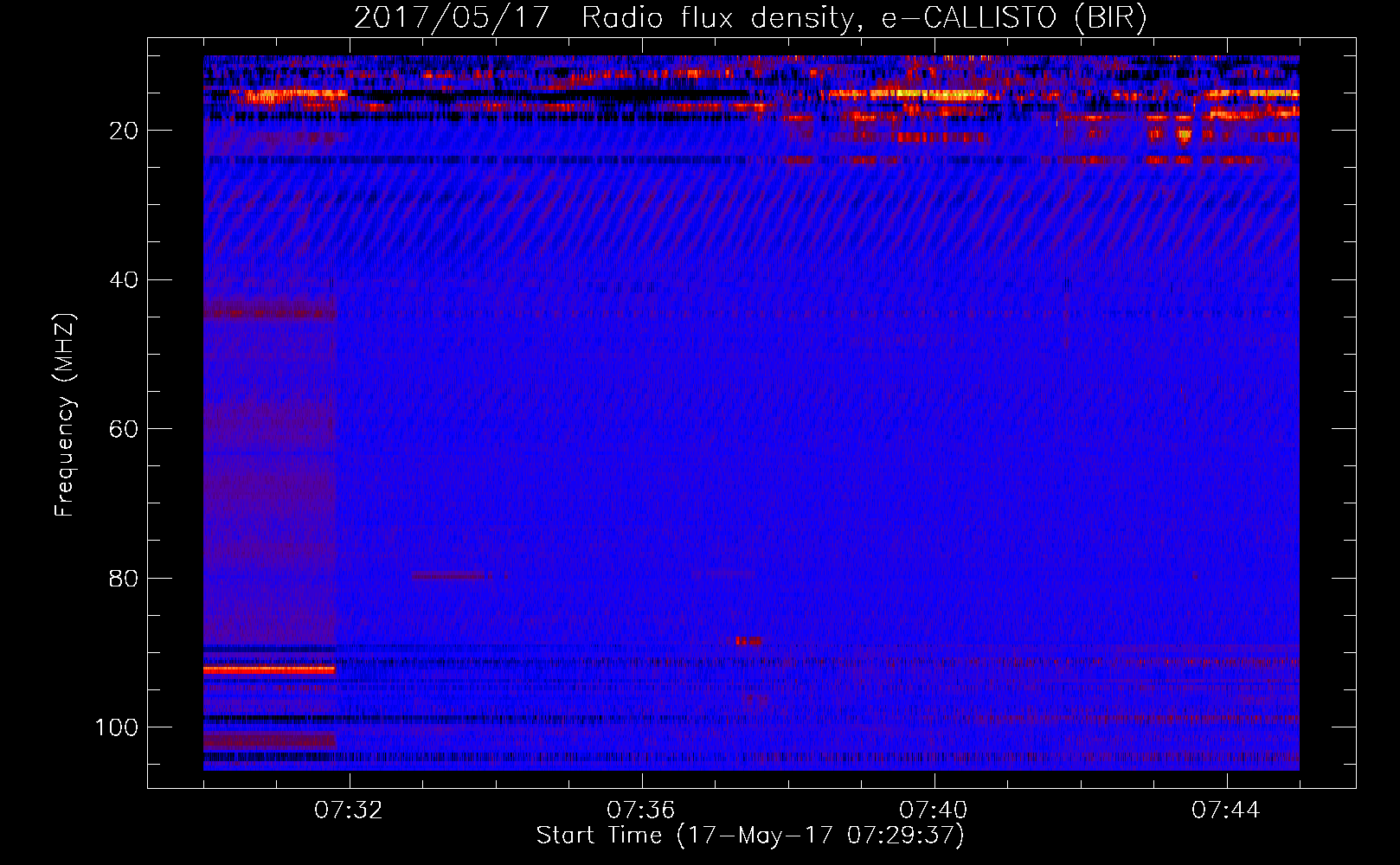Click the small red burst near 07:37 at 88 MHz
The height and width of the screenshot is (865, 1400).
coord(748,641)
